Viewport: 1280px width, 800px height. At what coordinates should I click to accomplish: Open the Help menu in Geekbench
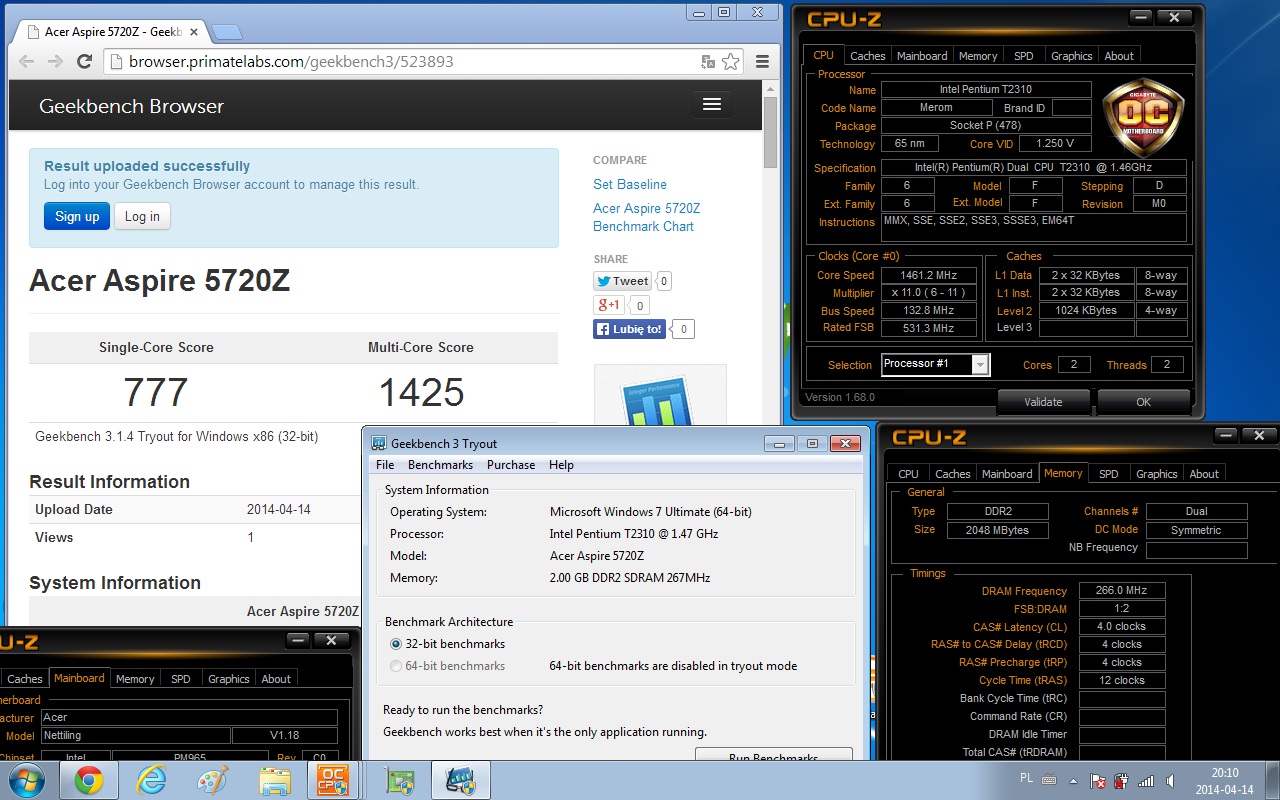561,465
